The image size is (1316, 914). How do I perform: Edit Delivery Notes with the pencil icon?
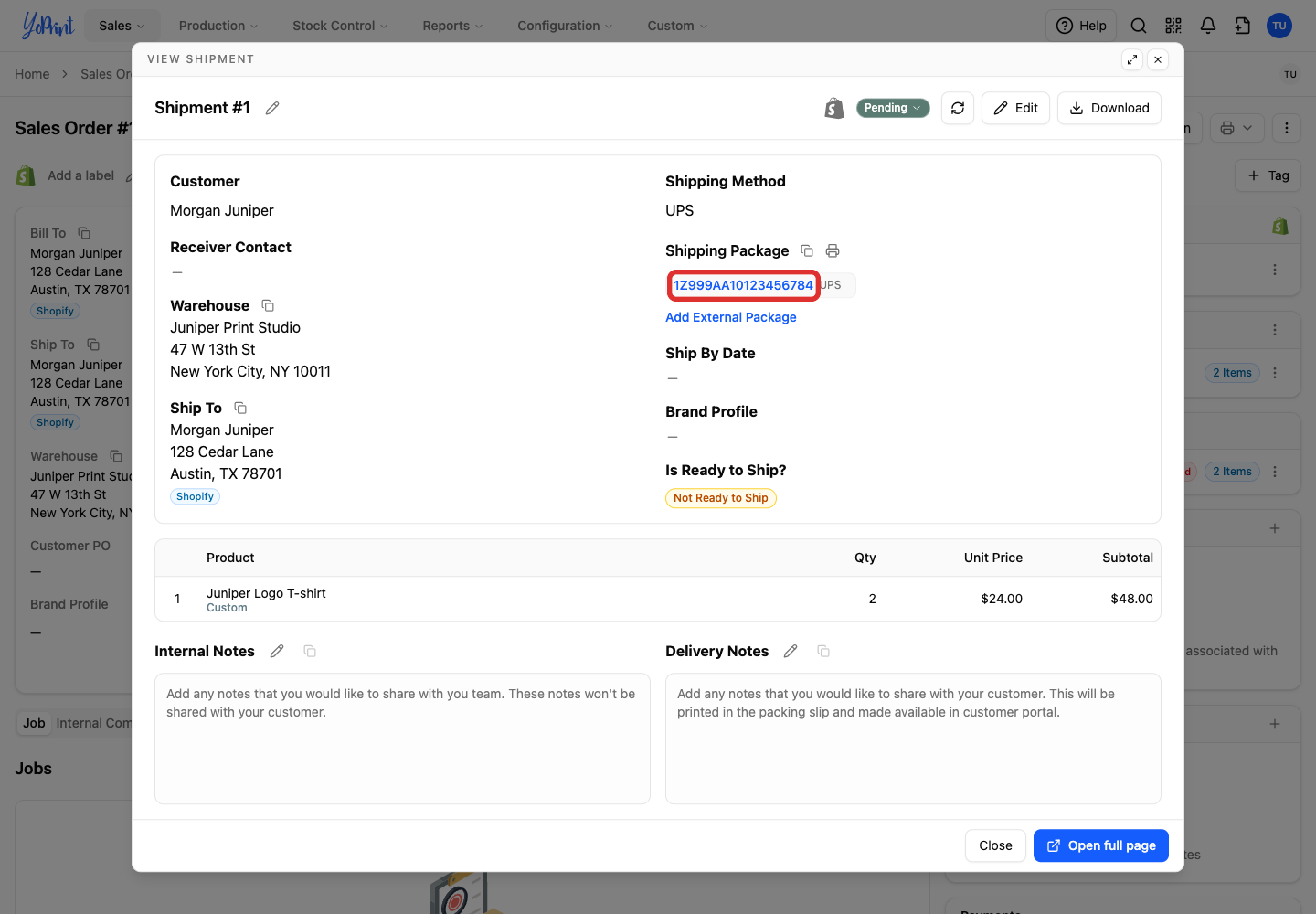coord(791,651)
